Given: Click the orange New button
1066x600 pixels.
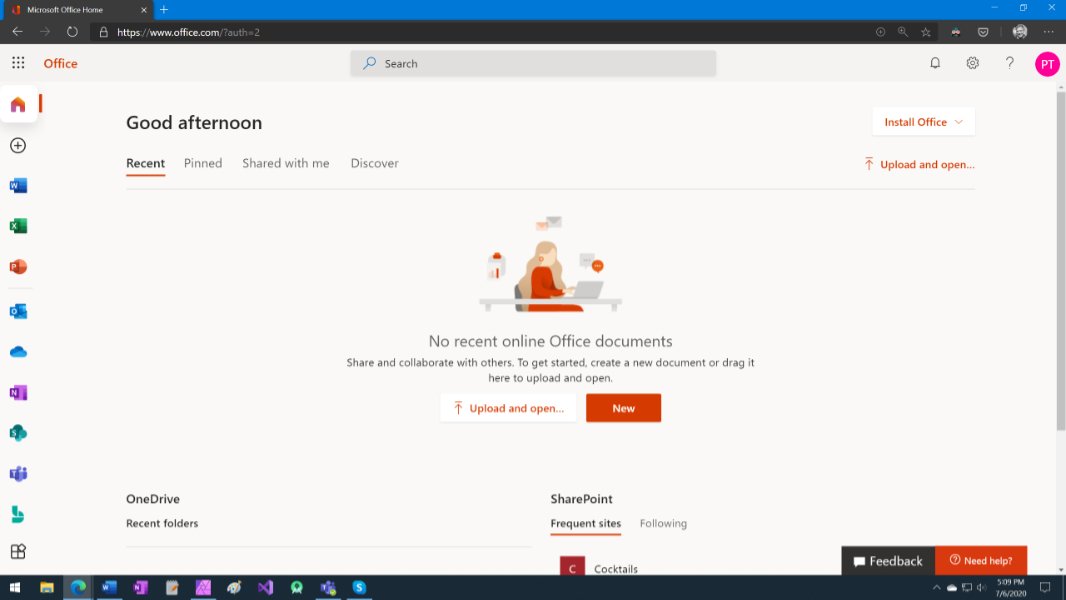Looking at the screenshot, I should [x=623, y=408].
